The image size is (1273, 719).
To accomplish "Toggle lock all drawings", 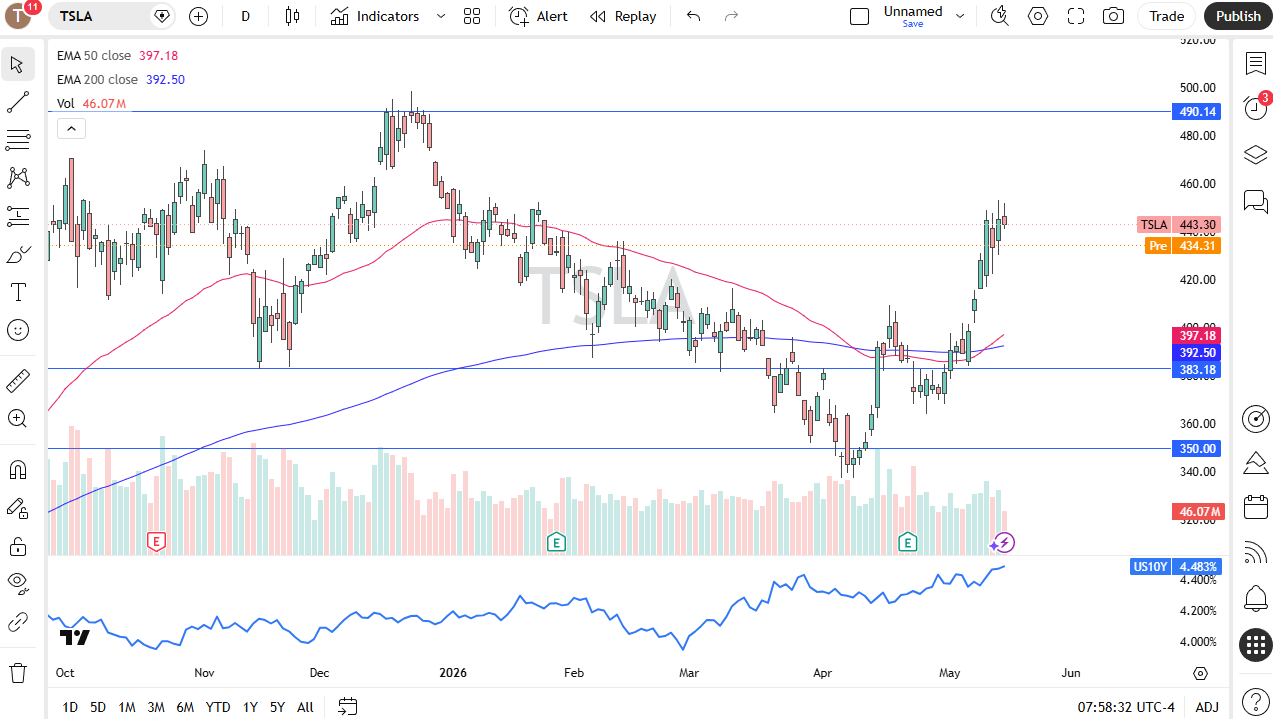I will tap(17, 546).
